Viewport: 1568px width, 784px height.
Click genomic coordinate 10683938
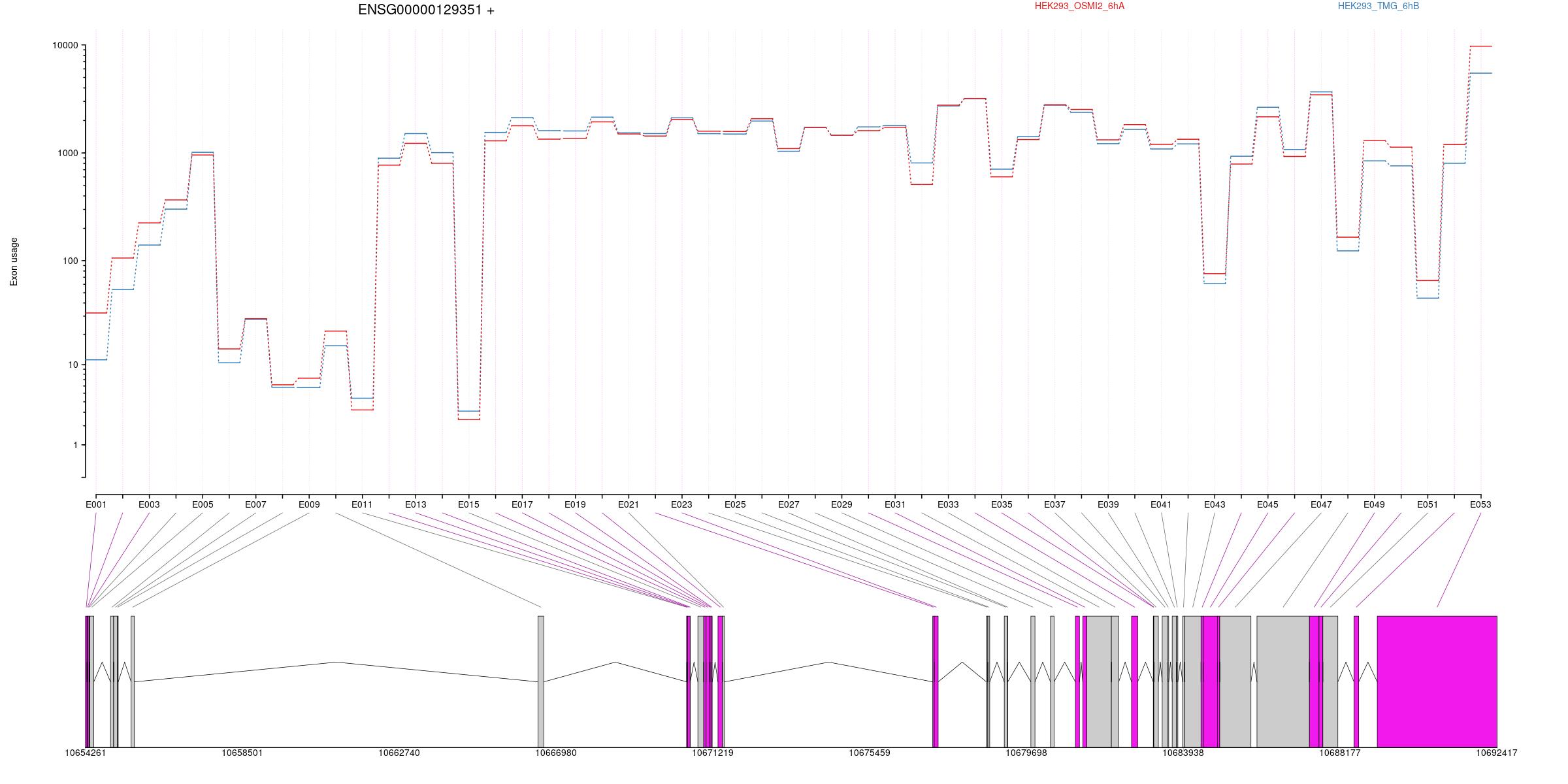click(1183, 753)
